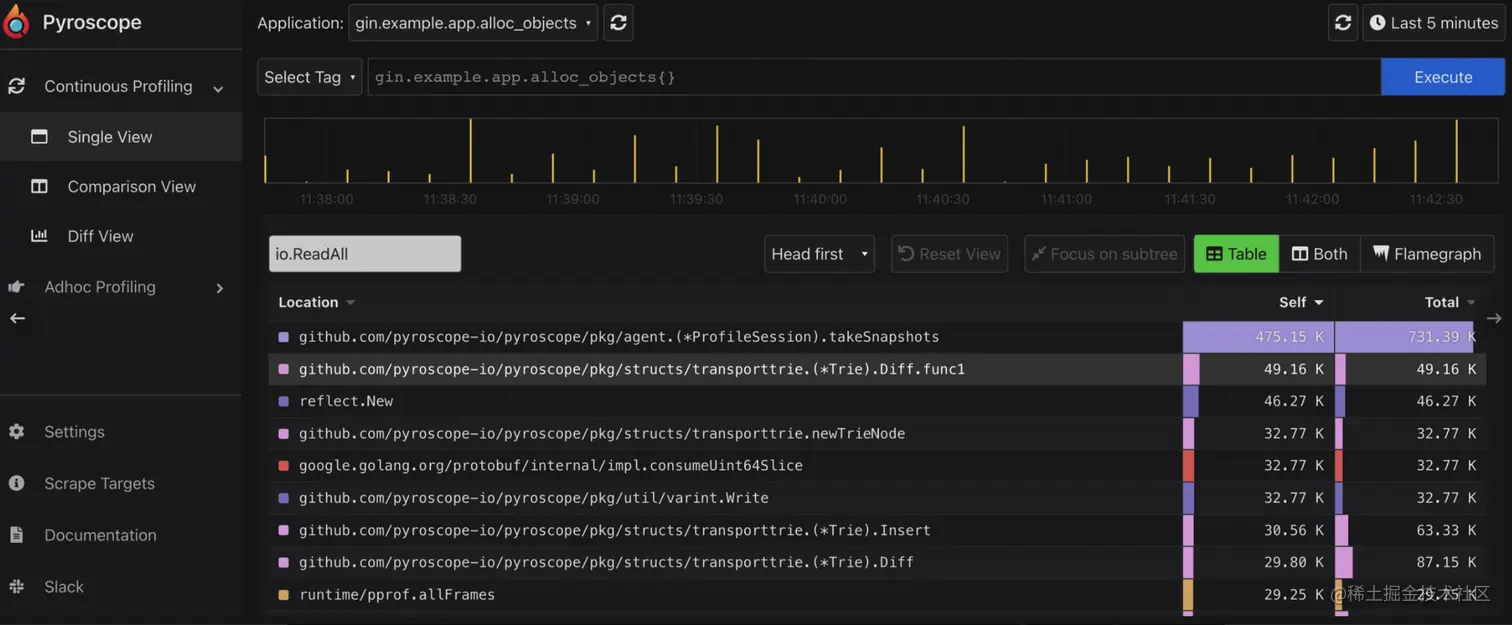Image resolution: width=1512 pixels, height=625 pixels.
Task: Select row (*Trie).Diff.func1
Action: 876,369
